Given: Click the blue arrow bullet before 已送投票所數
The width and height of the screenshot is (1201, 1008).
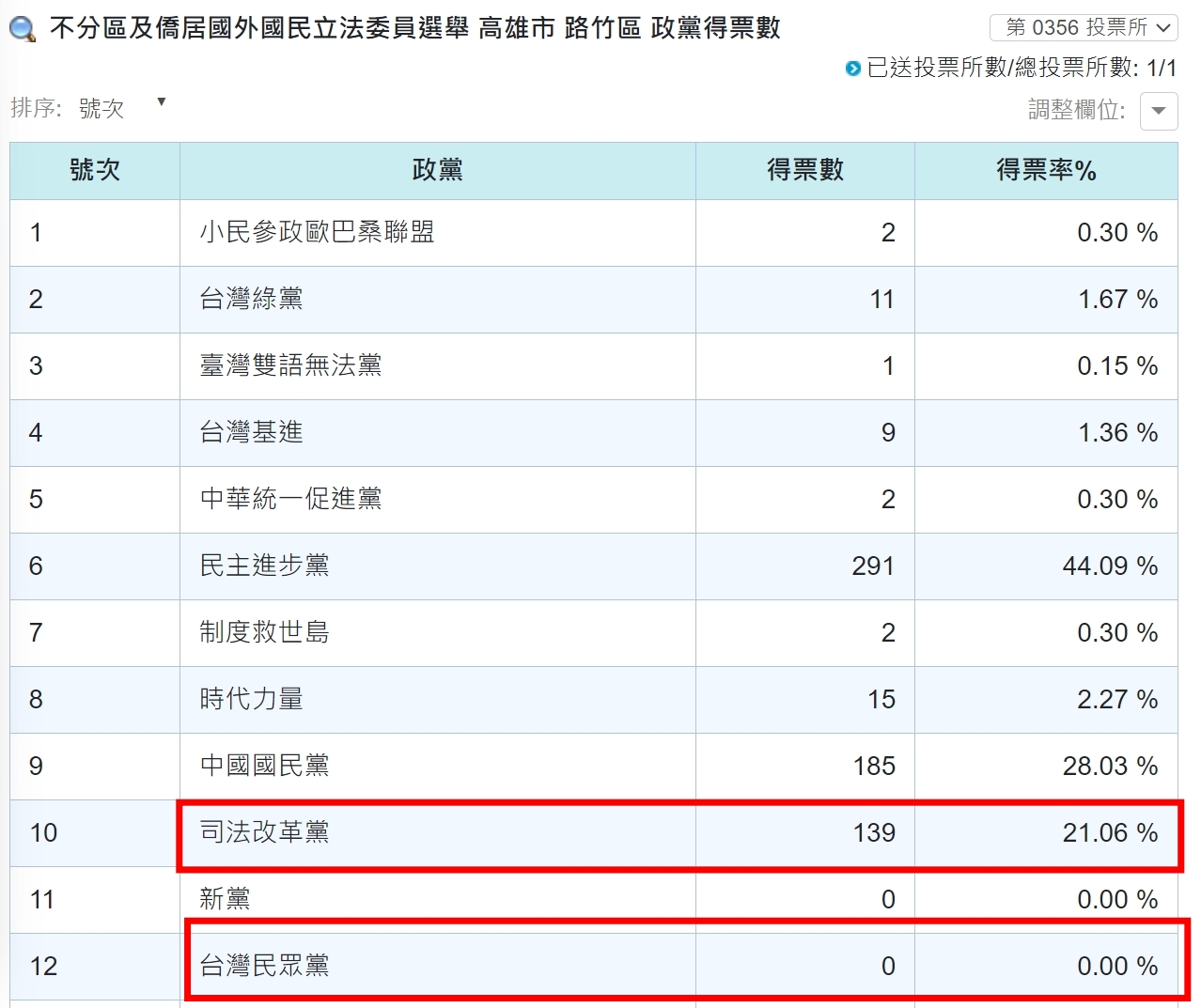Looking at the screenshot, I should (x=853, y=68).
